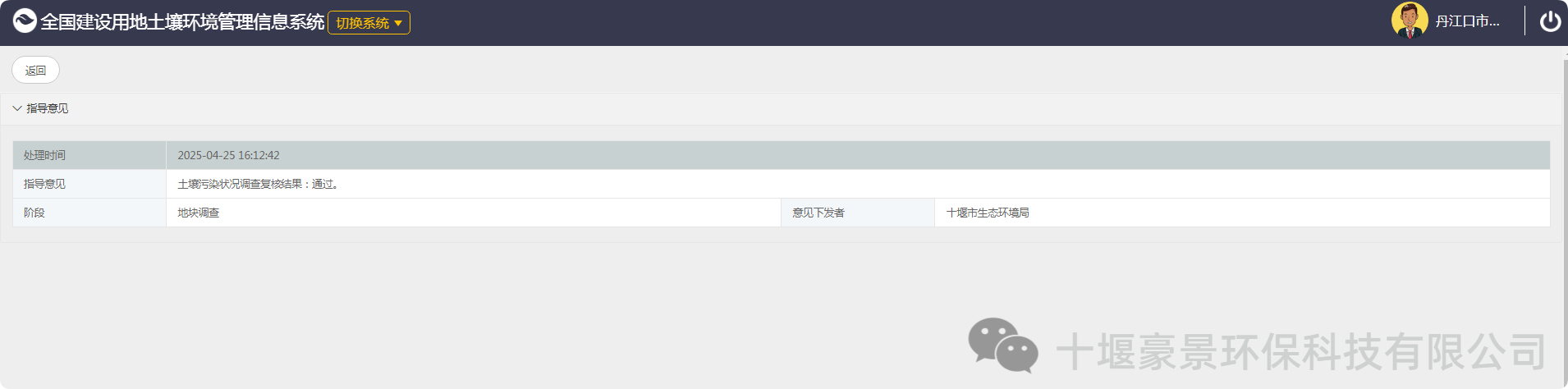This screenshot has width=1568, height=389.
Task: Click the user avatar picture
Action: tap(1409, 21)
